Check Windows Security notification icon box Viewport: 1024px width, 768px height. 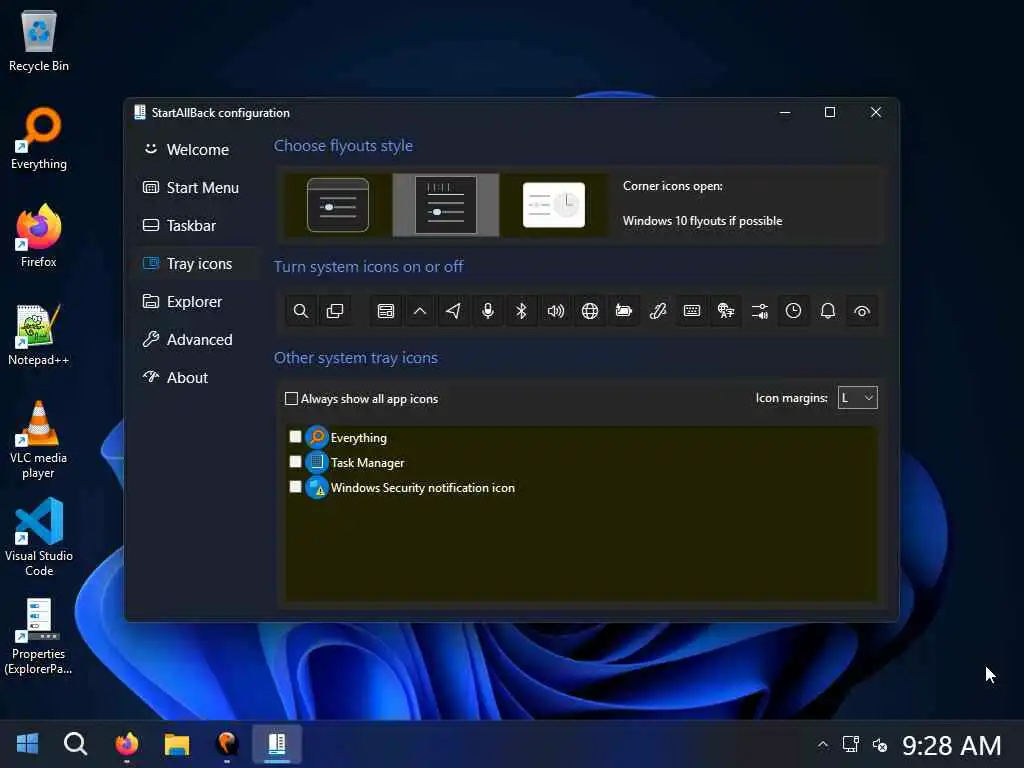coord(295,487)
